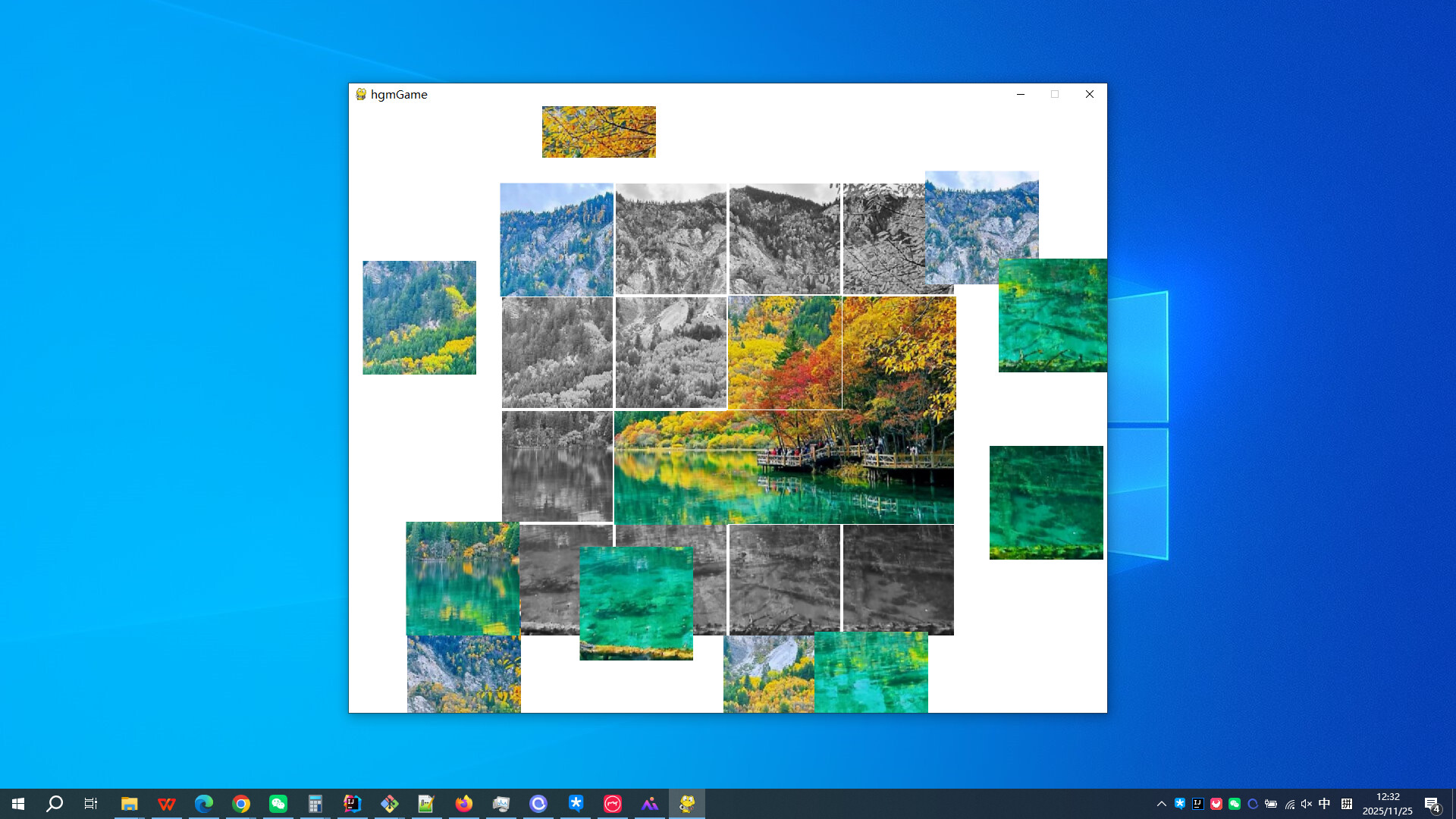
Task: Unmute audio via the speaker tray icon
Action: pos(1306,804)
